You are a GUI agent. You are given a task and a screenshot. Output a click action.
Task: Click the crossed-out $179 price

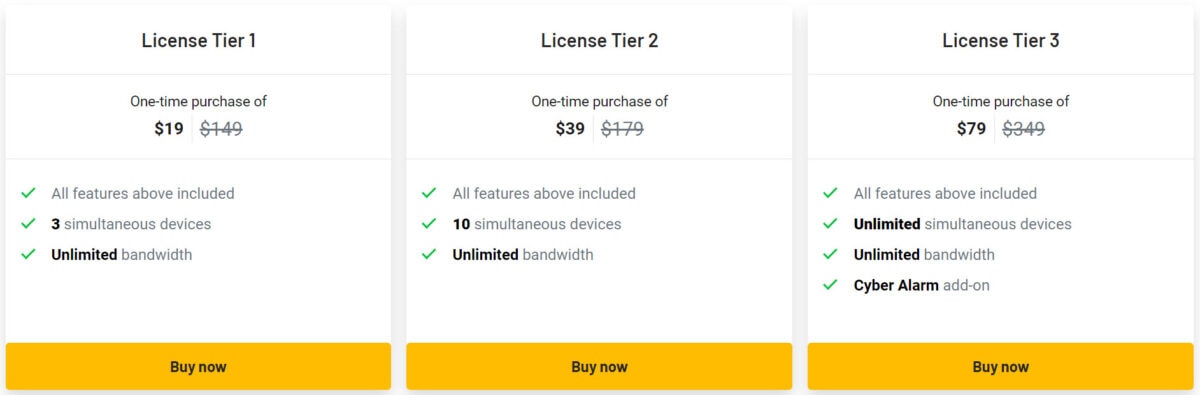point(622,129)
